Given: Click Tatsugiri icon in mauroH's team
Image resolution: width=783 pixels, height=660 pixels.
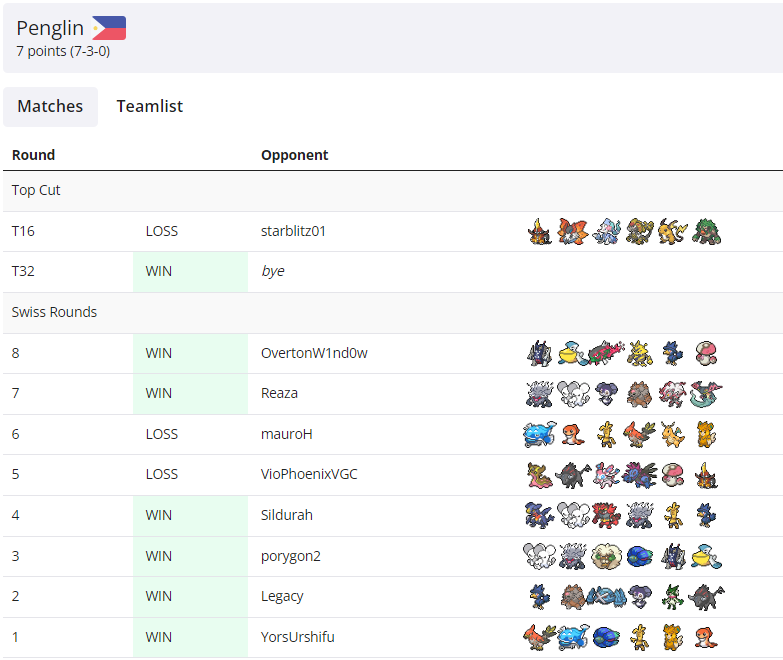Looking at the screenshot, I should (x=573, y=434).
